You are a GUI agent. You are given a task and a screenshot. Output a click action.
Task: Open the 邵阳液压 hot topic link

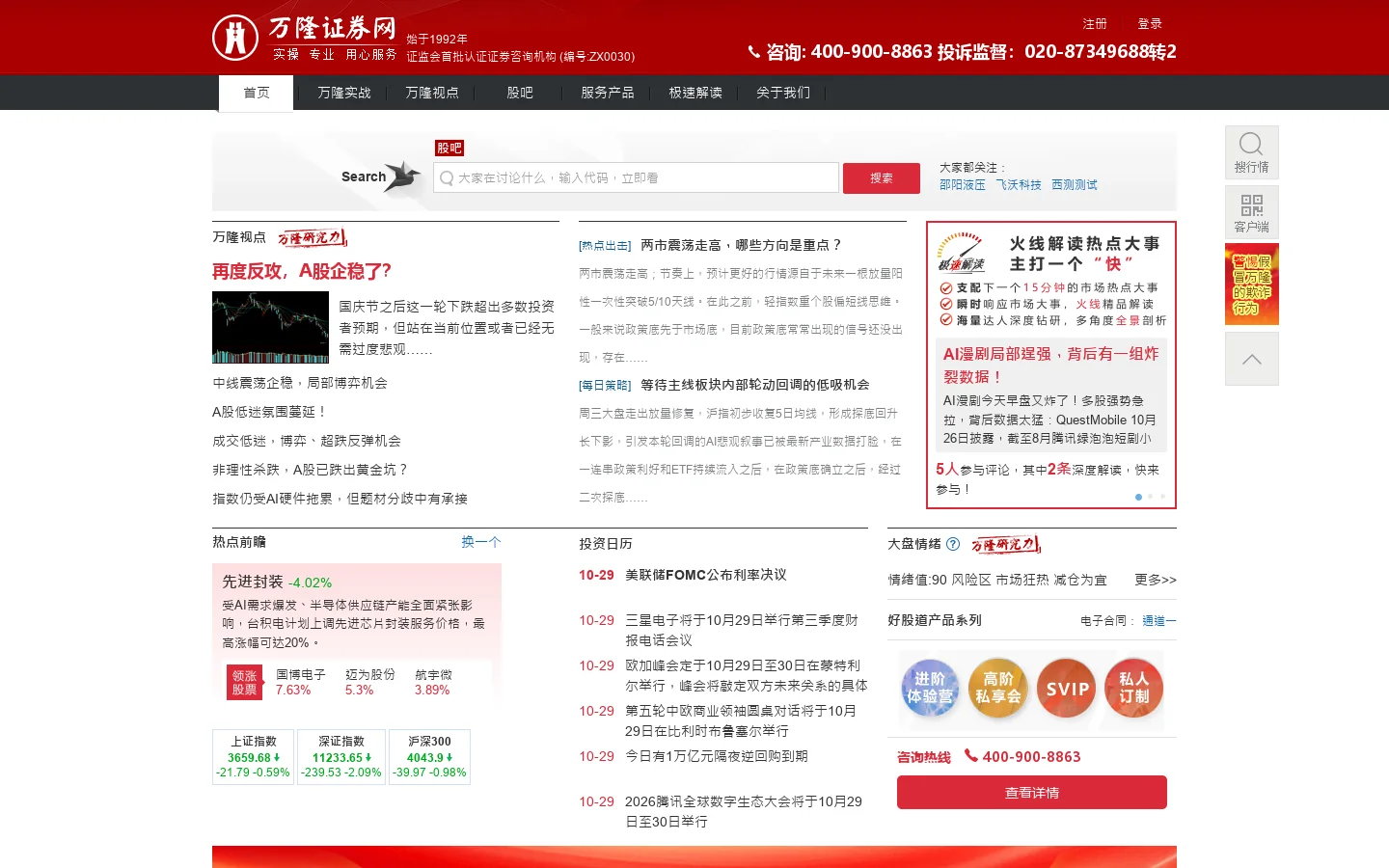963,185
